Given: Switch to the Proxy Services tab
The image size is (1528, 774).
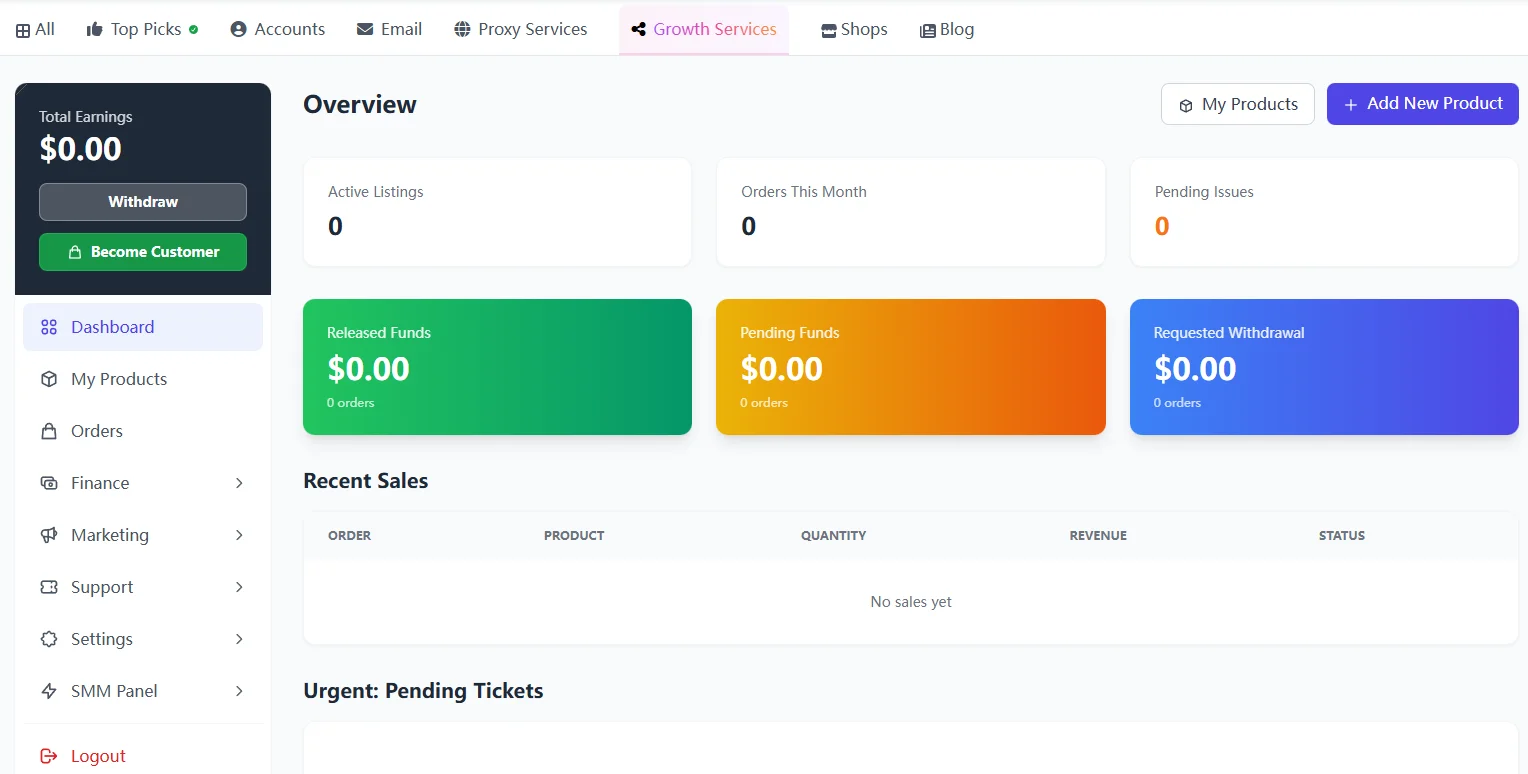Looking at the screenshot, I should [x=520, y=29].
